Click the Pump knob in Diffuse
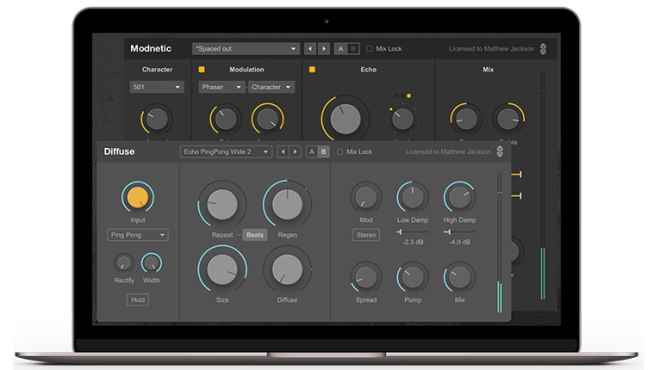This screenshot has width=660, height=370. 412,277
